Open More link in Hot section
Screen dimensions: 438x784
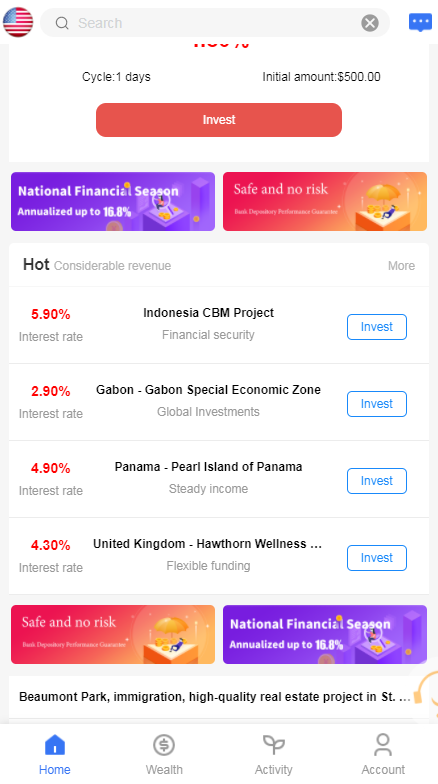[402, 266]
